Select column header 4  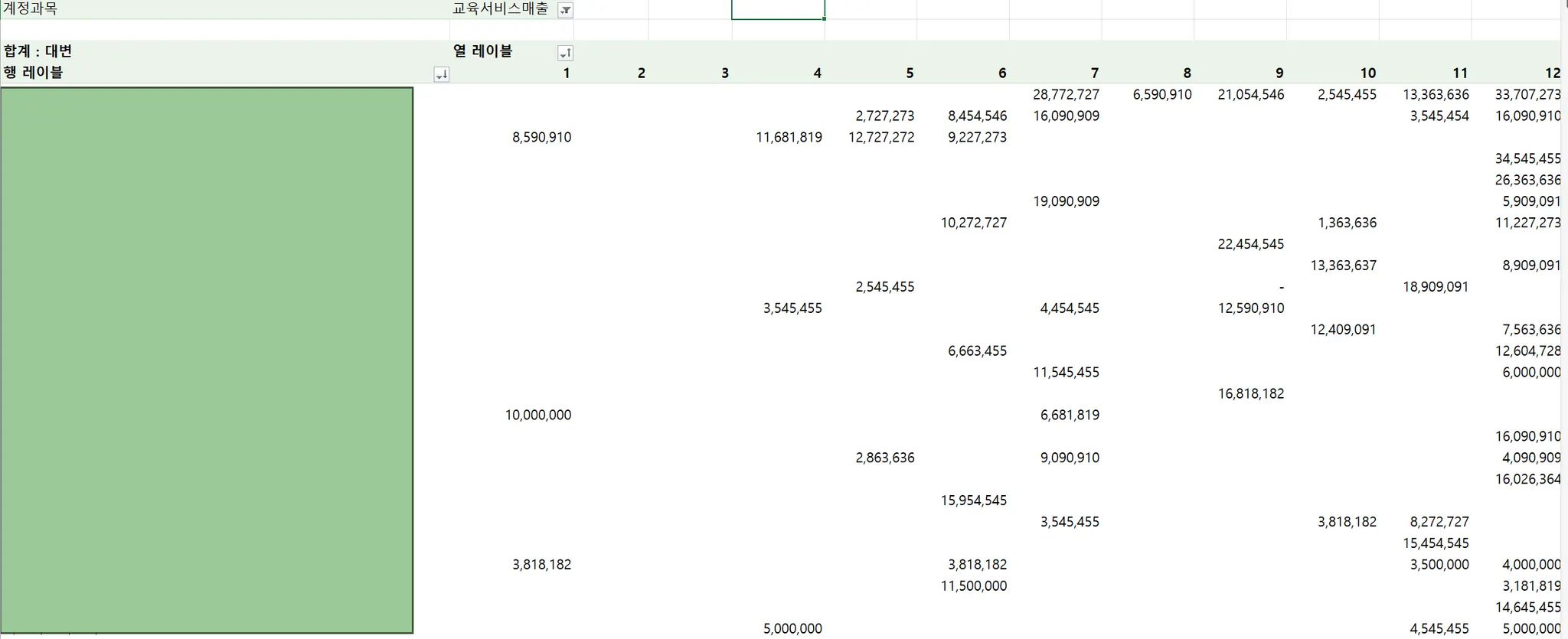point(818,73)
